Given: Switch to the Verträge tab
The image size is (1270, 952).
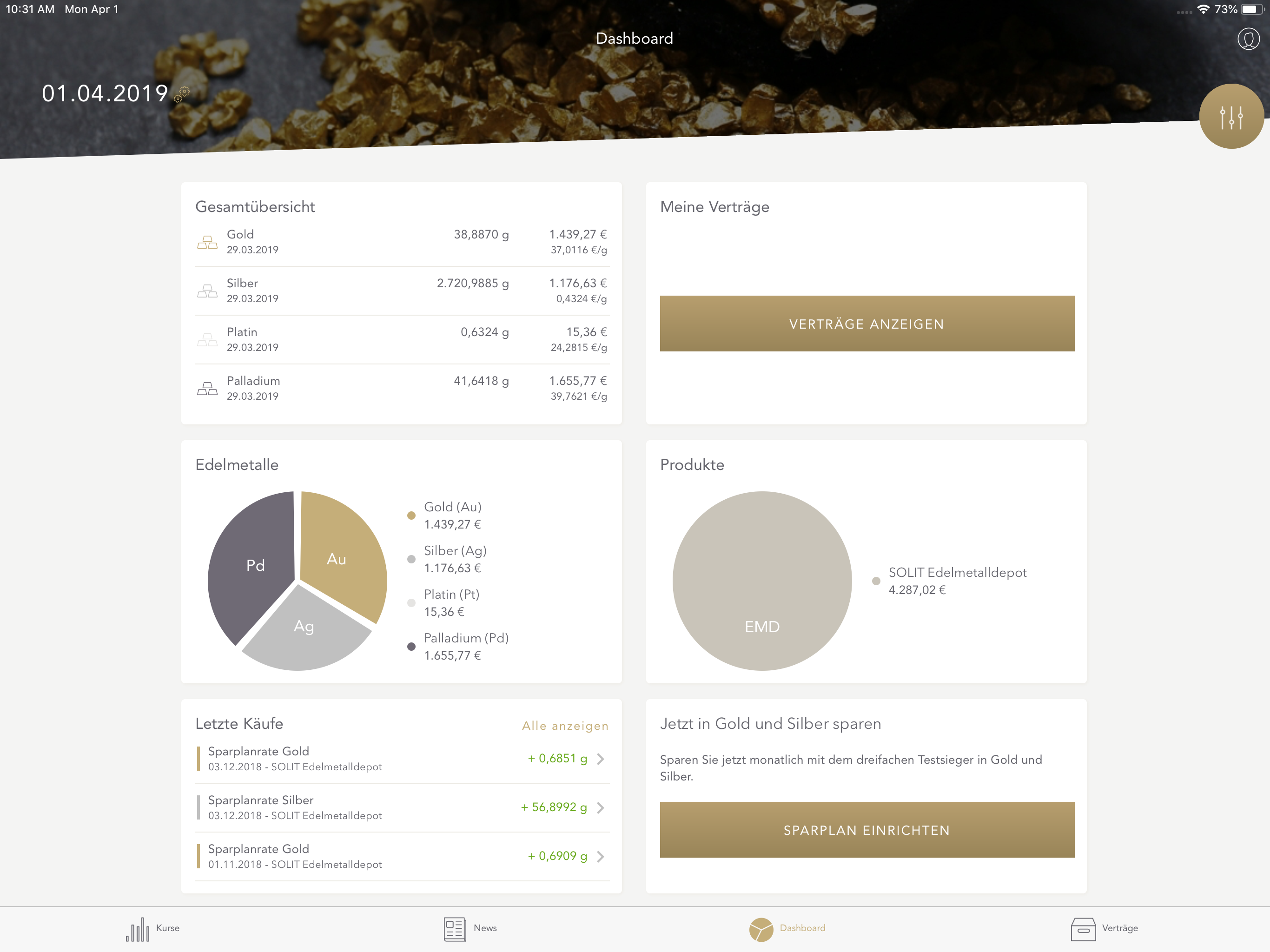Looking at the screenshot, I should 1119,928.
